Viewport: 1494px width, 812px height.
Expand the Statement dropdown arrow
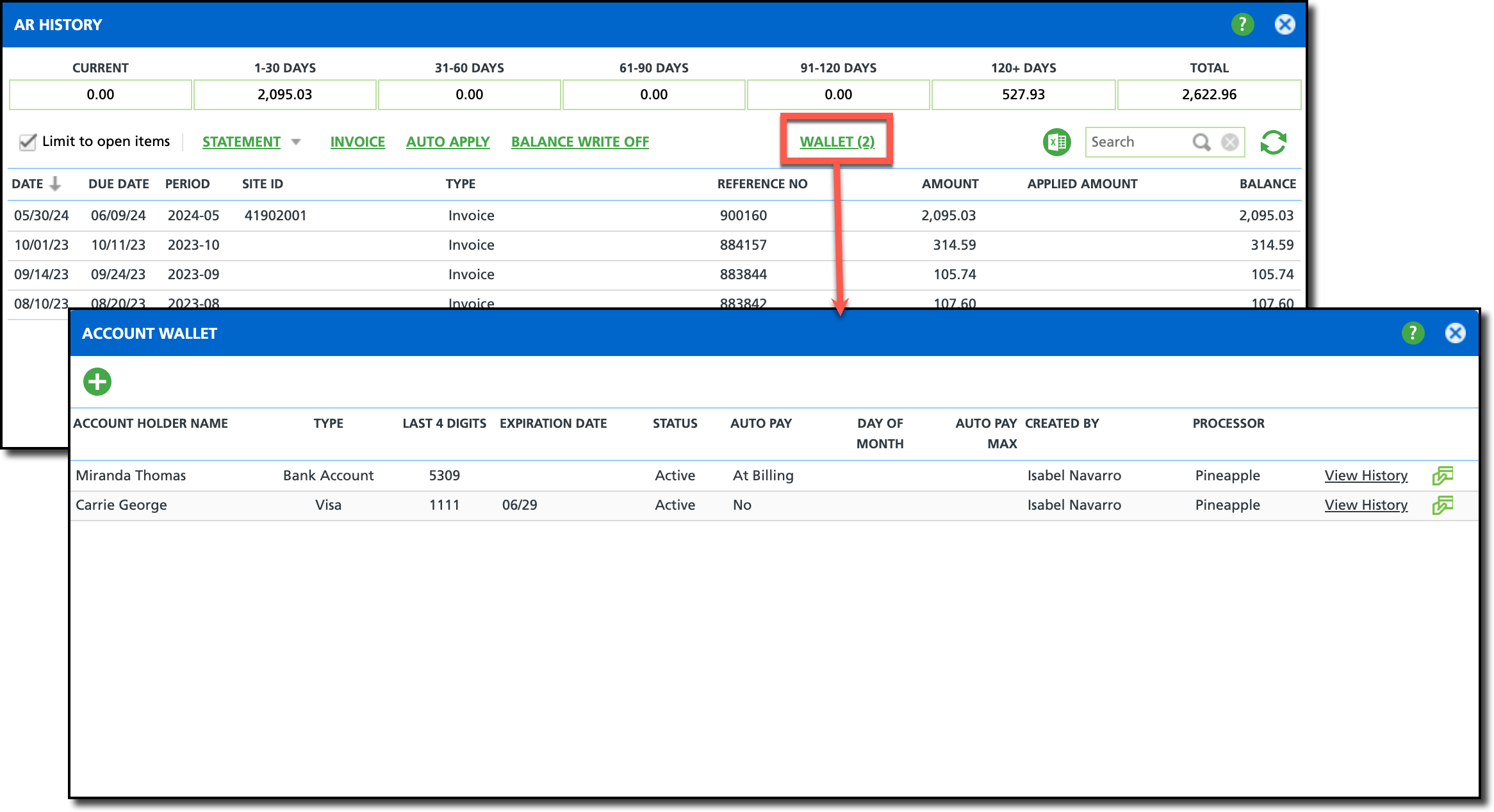[x=296, y=142]
